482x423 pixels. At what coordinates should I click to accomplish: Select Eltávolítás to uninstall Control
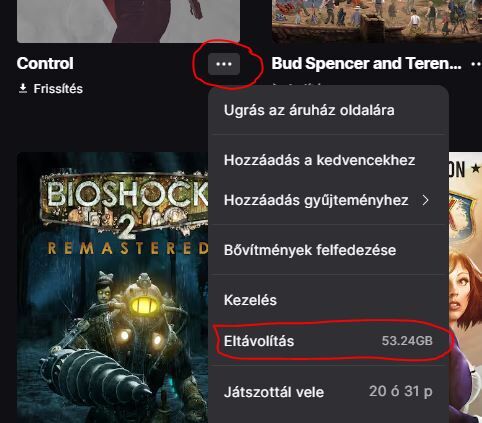[328, 341]
